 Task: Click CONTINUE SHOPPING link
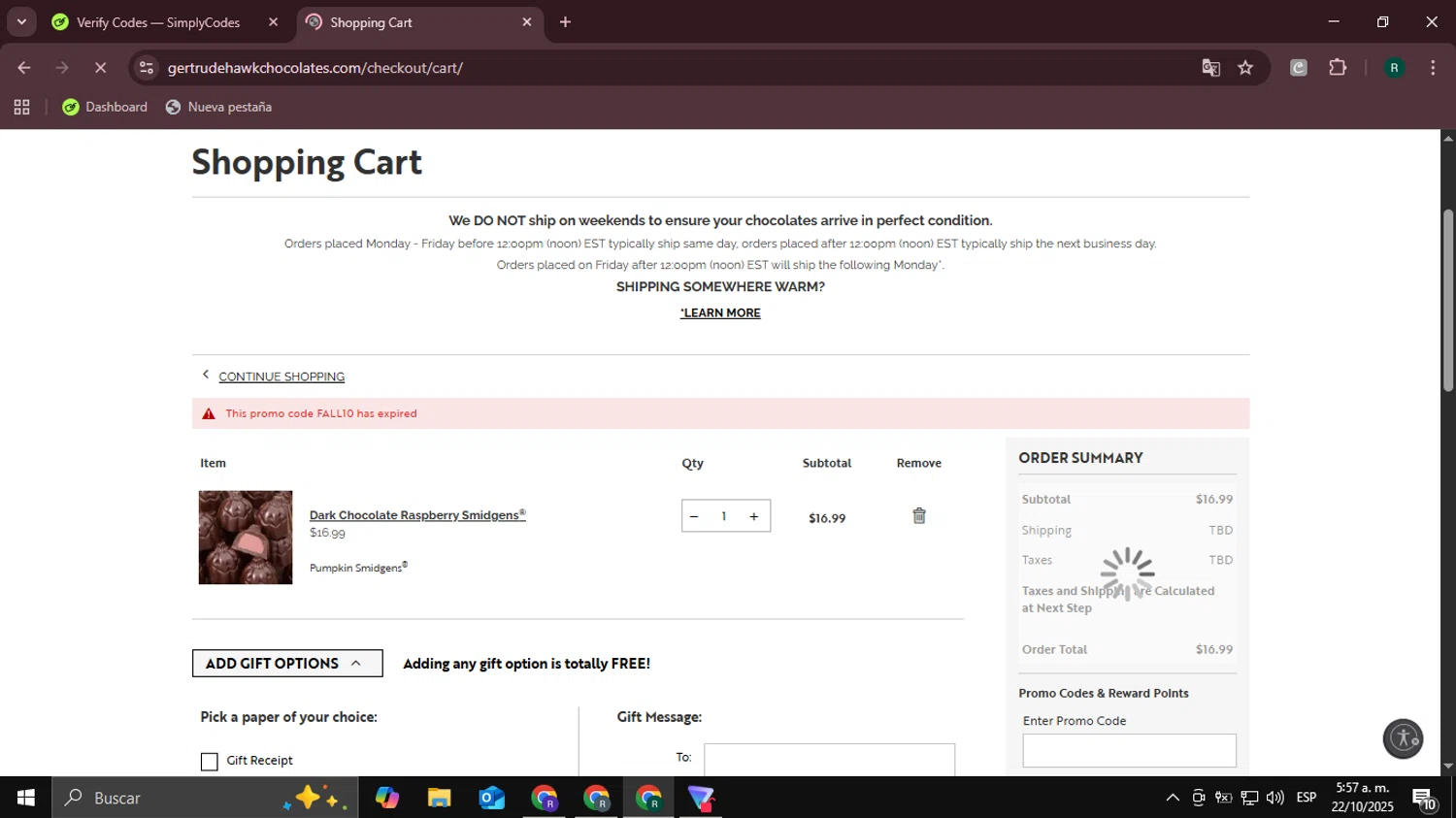click(281, 376)
